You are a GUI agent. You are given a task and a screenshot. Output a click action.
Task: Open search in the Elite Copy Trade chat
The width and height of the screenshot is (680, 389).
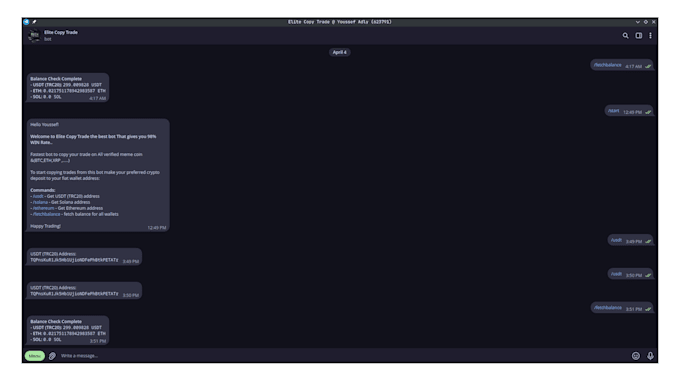click(x=625, y=36)
